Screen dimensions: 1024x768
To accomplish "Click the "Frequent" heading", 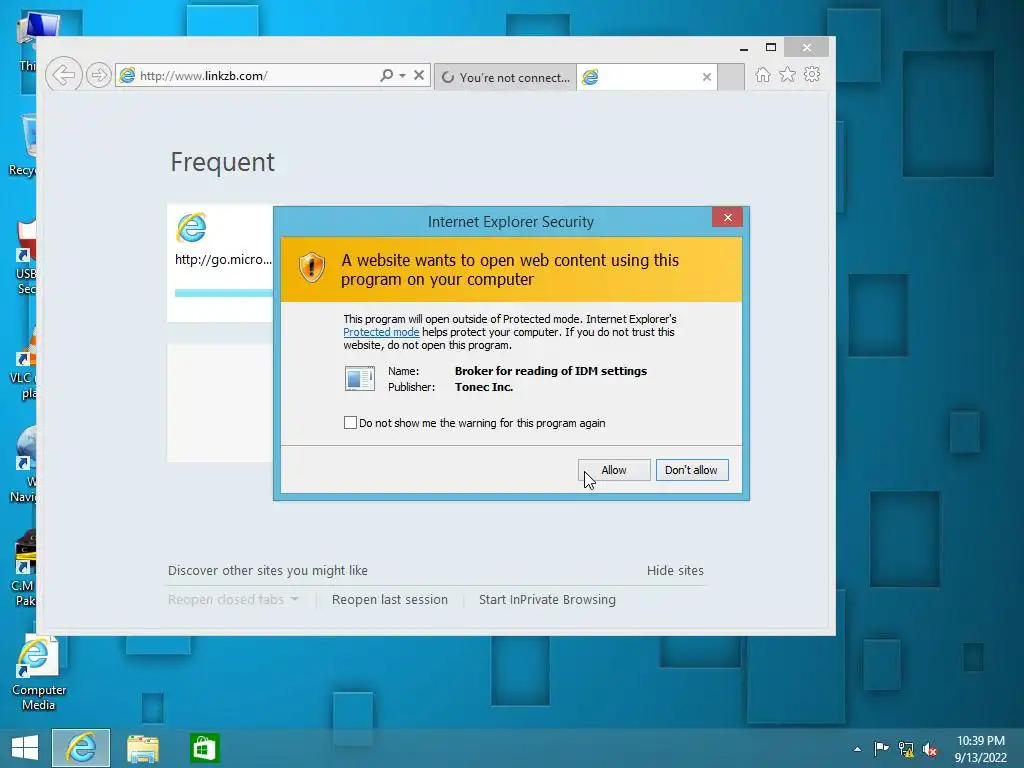I will pyautogui.click(x=223, y=162).
